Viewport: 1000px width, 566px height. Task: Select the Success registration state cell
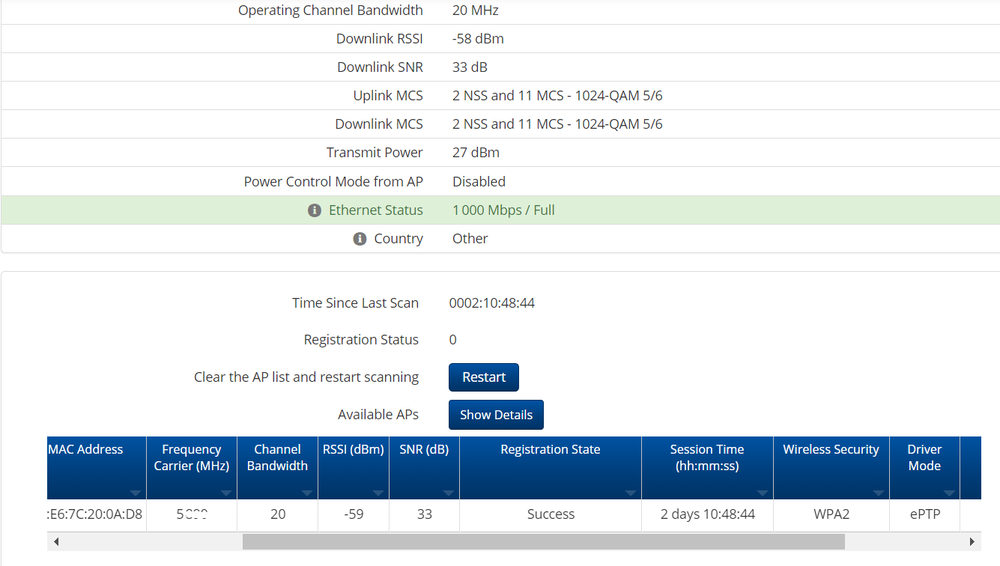click(x=550, y=514)
